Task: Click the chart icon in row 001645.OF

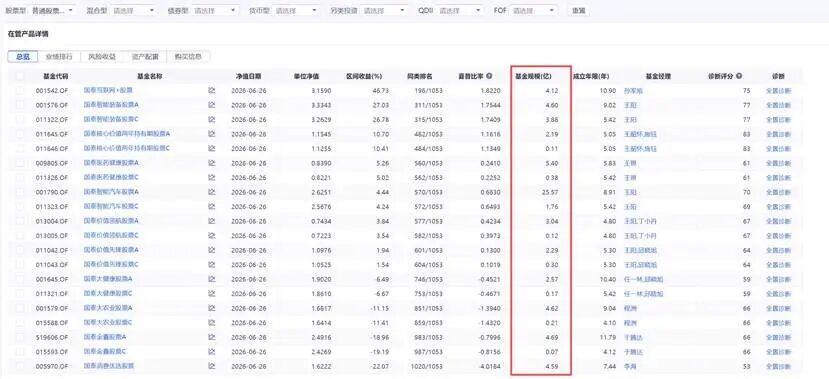Action: point(212,279)
